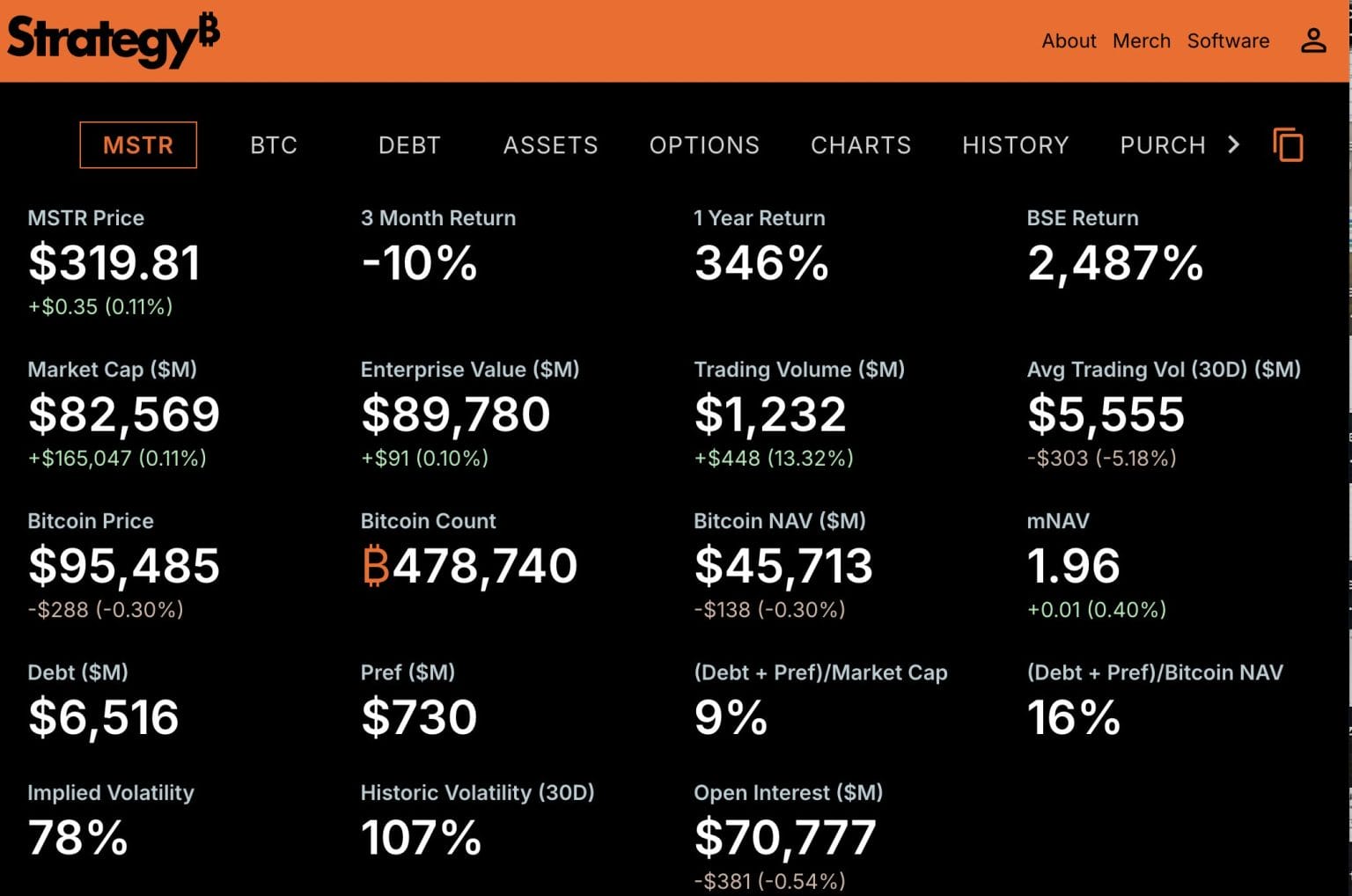Click the MSTR Price value $319.81
This screenshot has width=1352, height=896.
pyautogui.click(x=114, y=263)
